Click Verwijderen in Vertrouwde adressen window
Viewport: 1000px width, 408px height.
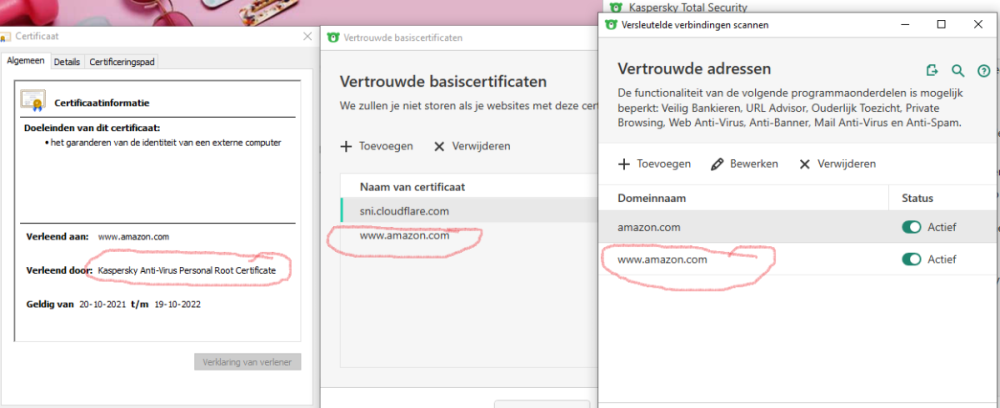click(837, 164)
